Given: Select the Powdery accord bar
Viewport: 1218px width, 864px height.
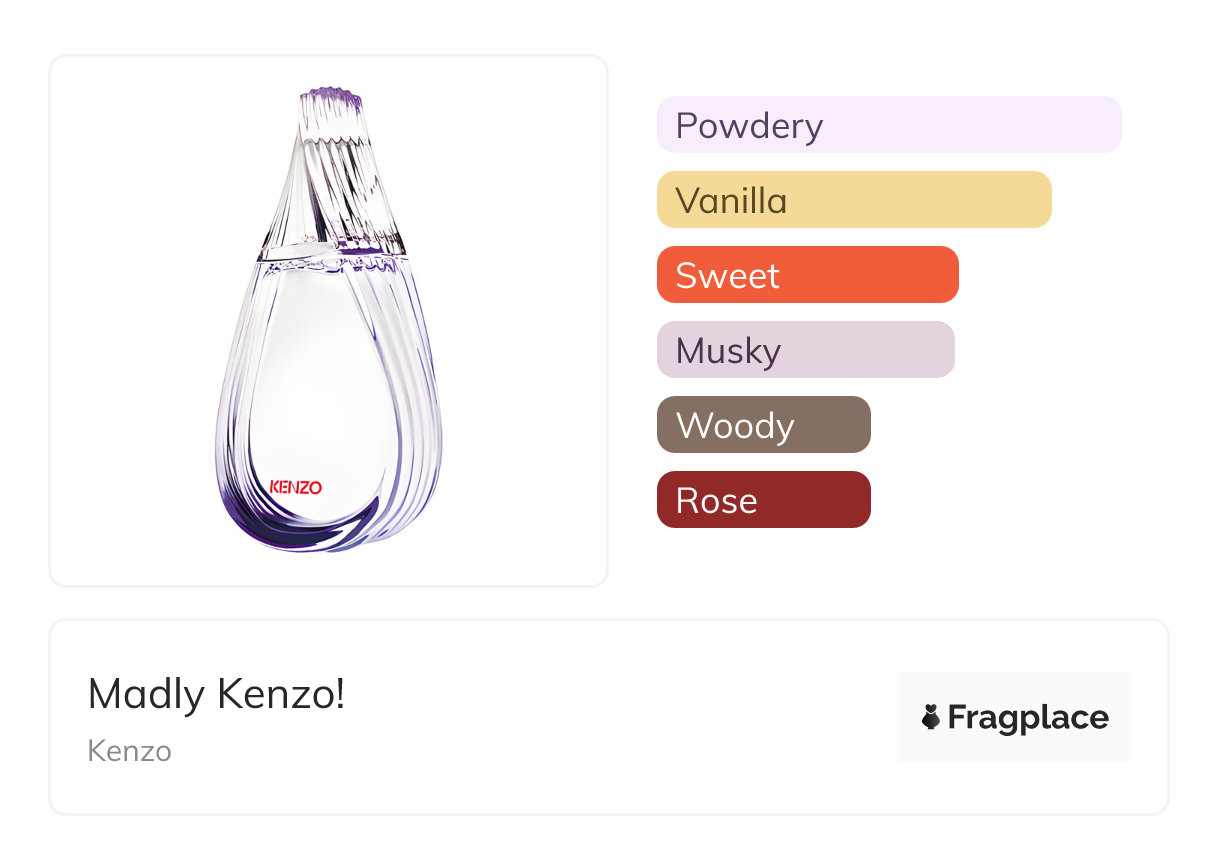Looking at the screenshot, I should (x=888, y=125).
